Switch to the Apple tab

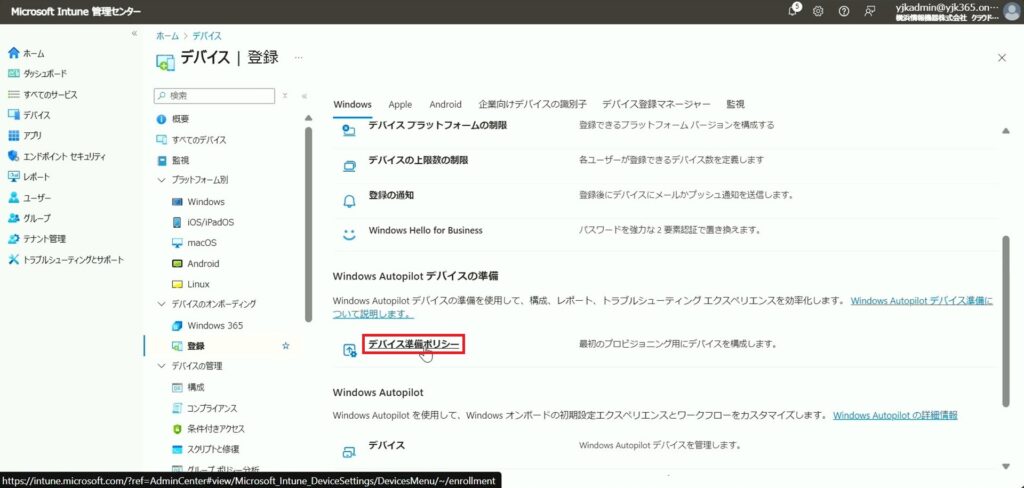(400, 104)
